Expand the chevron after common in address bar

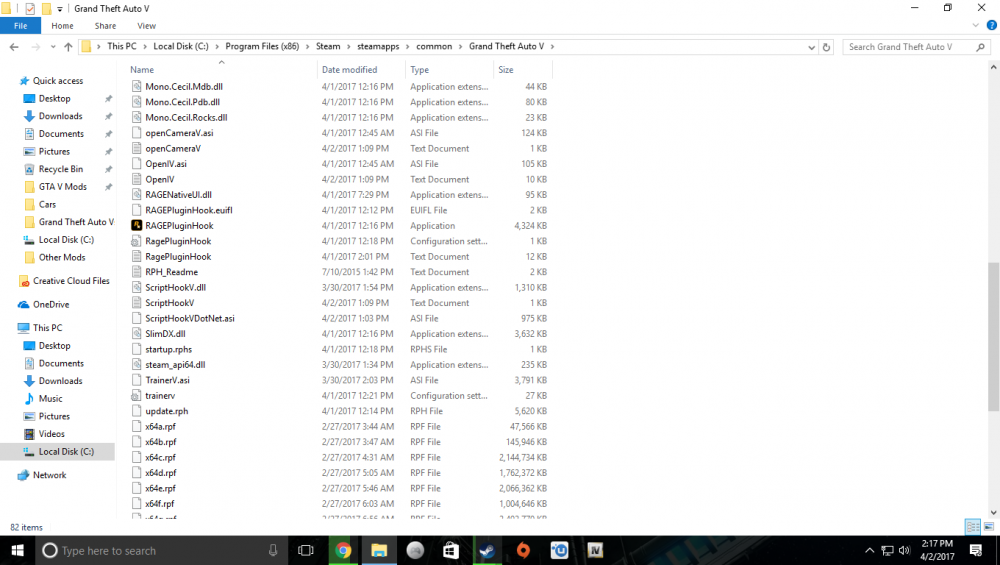coord(460,47)
